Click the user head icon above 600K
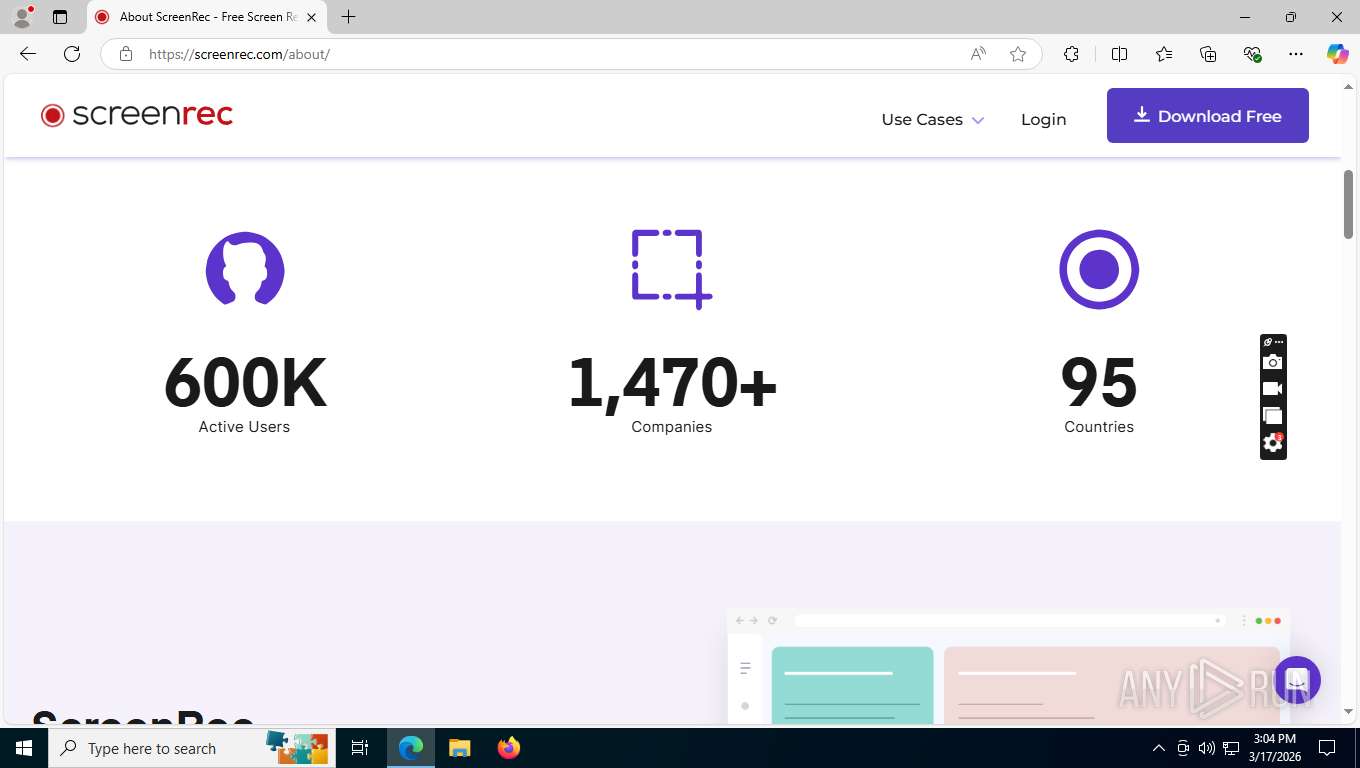 245,269
